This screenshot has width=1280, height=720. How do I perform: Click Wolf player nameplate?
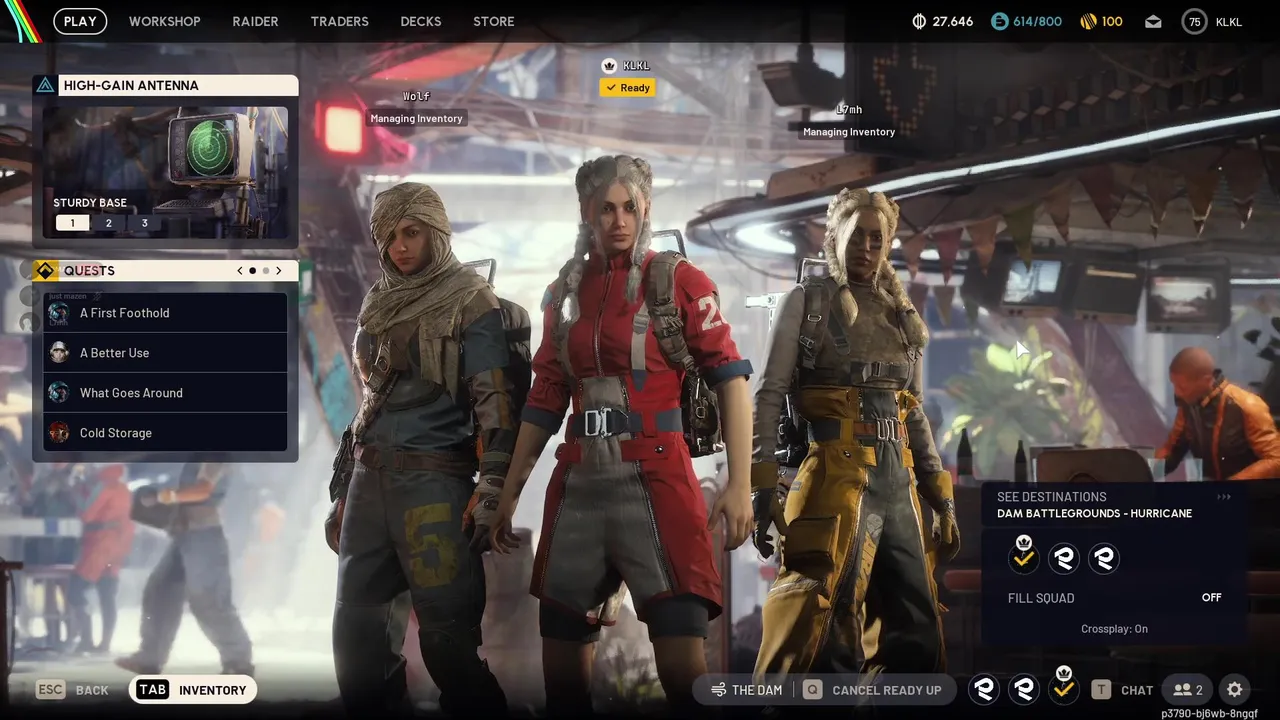tap(416, 96)
